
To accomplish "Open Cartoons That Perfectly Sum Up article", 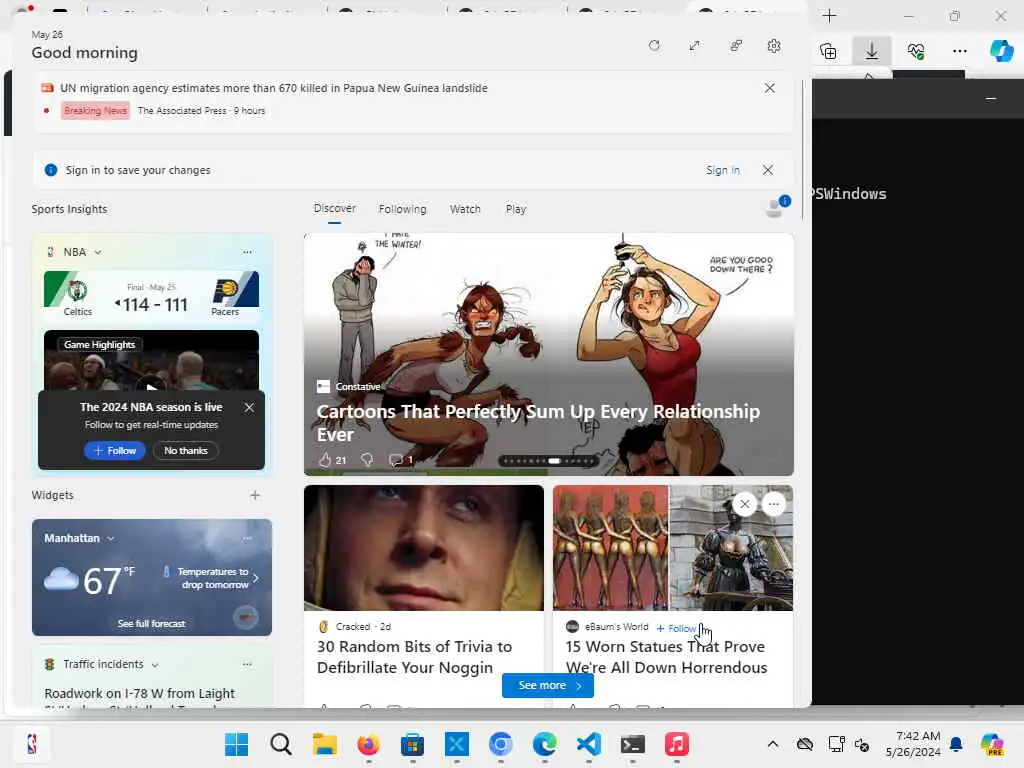I will 538,423.
